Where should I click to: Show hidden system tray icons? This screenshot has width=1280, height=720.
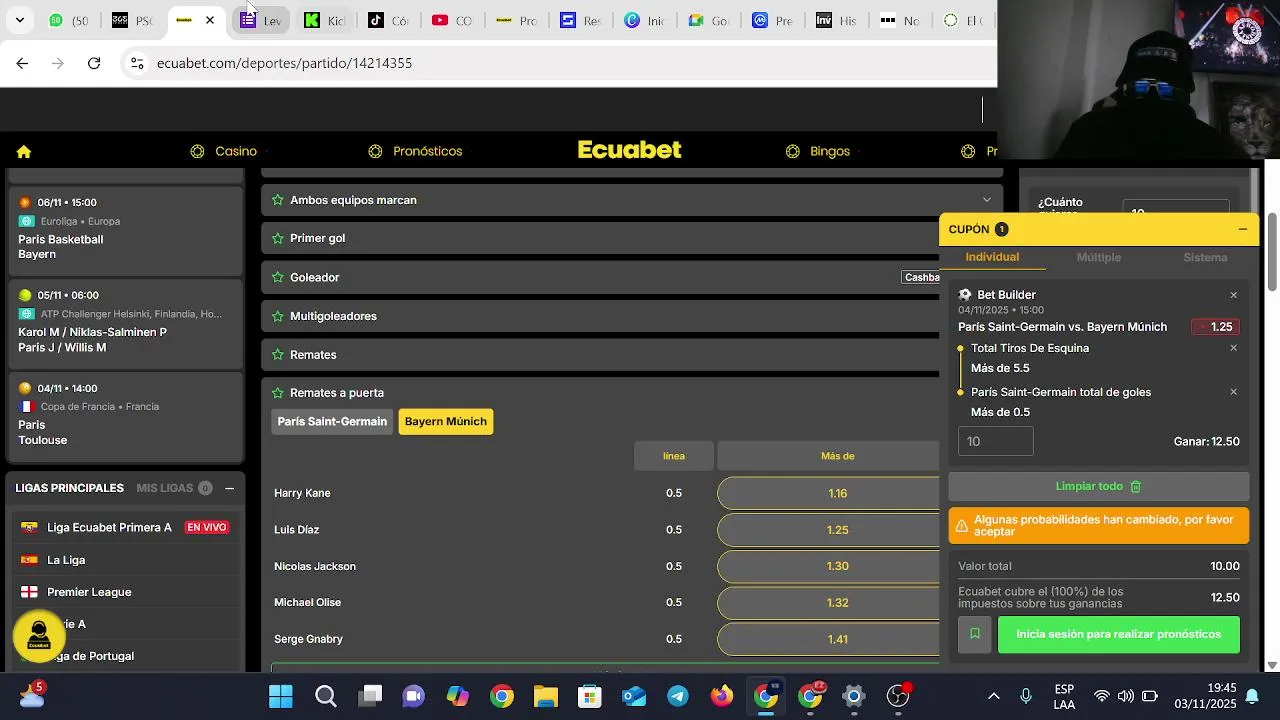point(994,696)
